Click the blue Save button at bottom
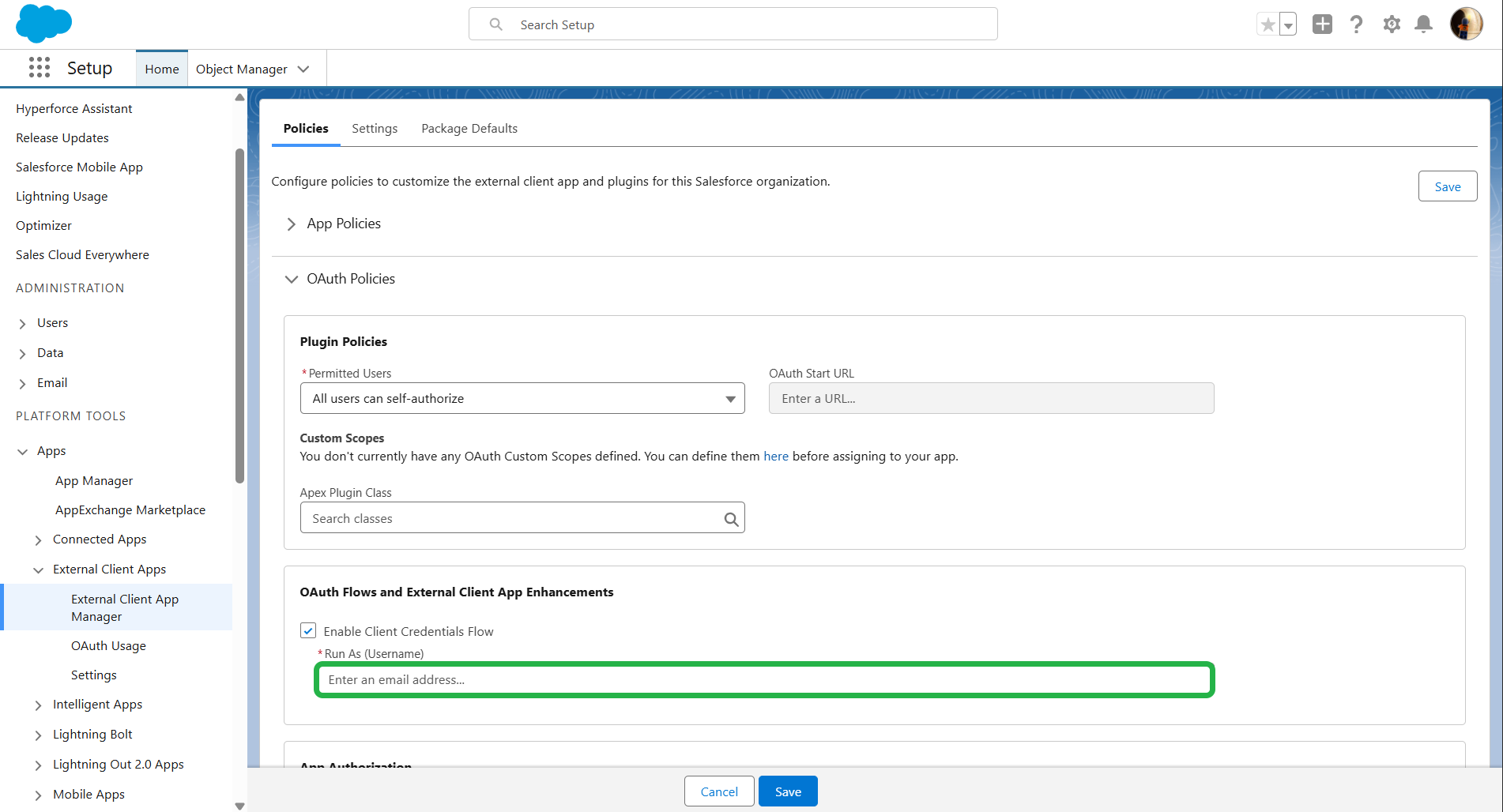This screenshot has height=812, width=1503. [x=788, y=791]
